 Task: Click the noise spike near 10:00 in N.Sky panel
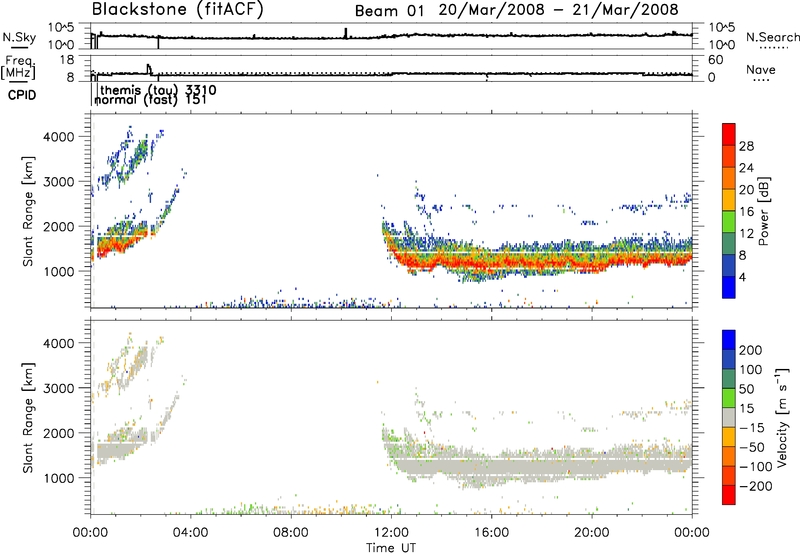coord(345,33)
